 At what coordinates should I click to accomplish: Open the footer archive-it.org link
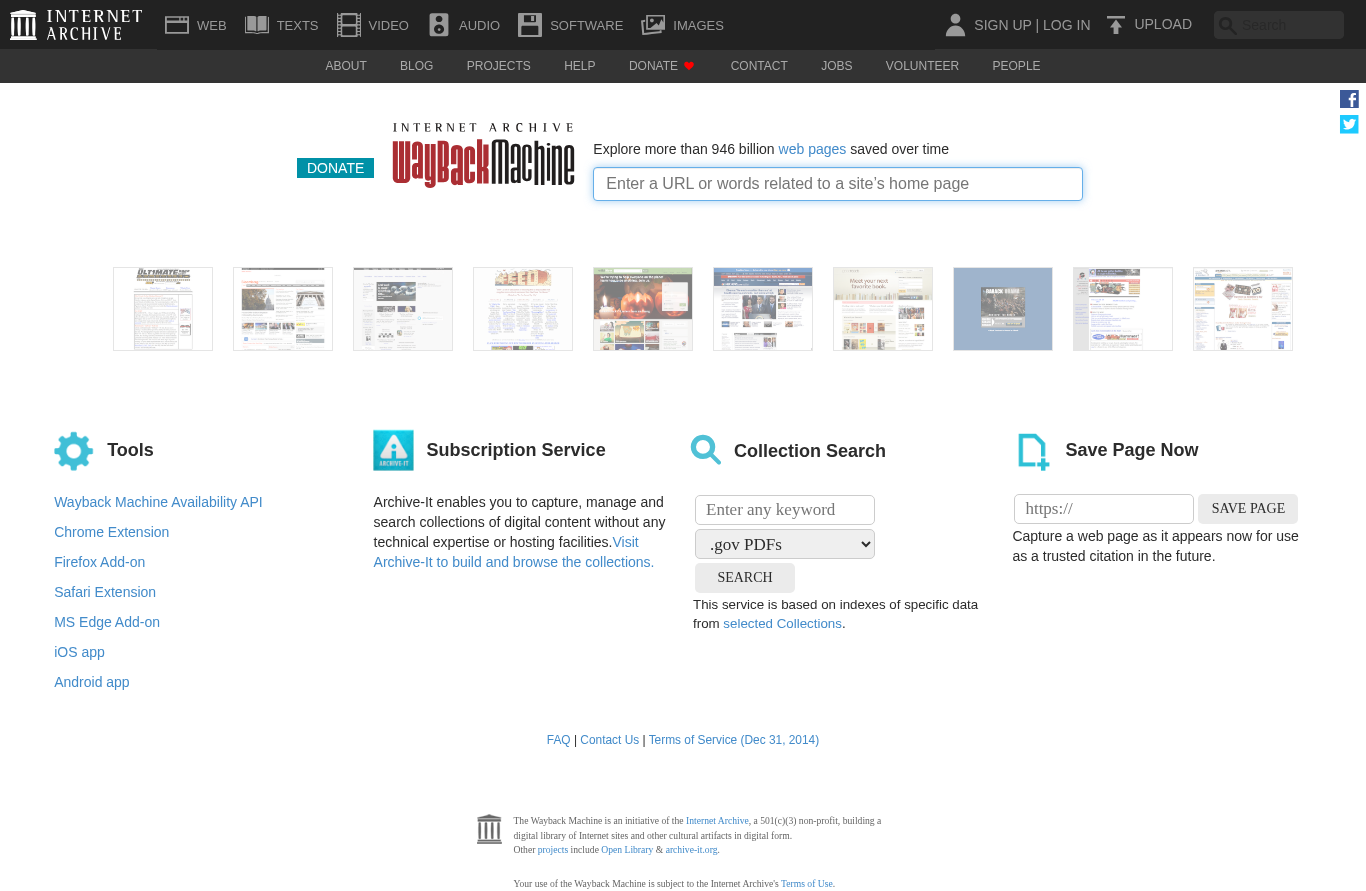[691, 850]
